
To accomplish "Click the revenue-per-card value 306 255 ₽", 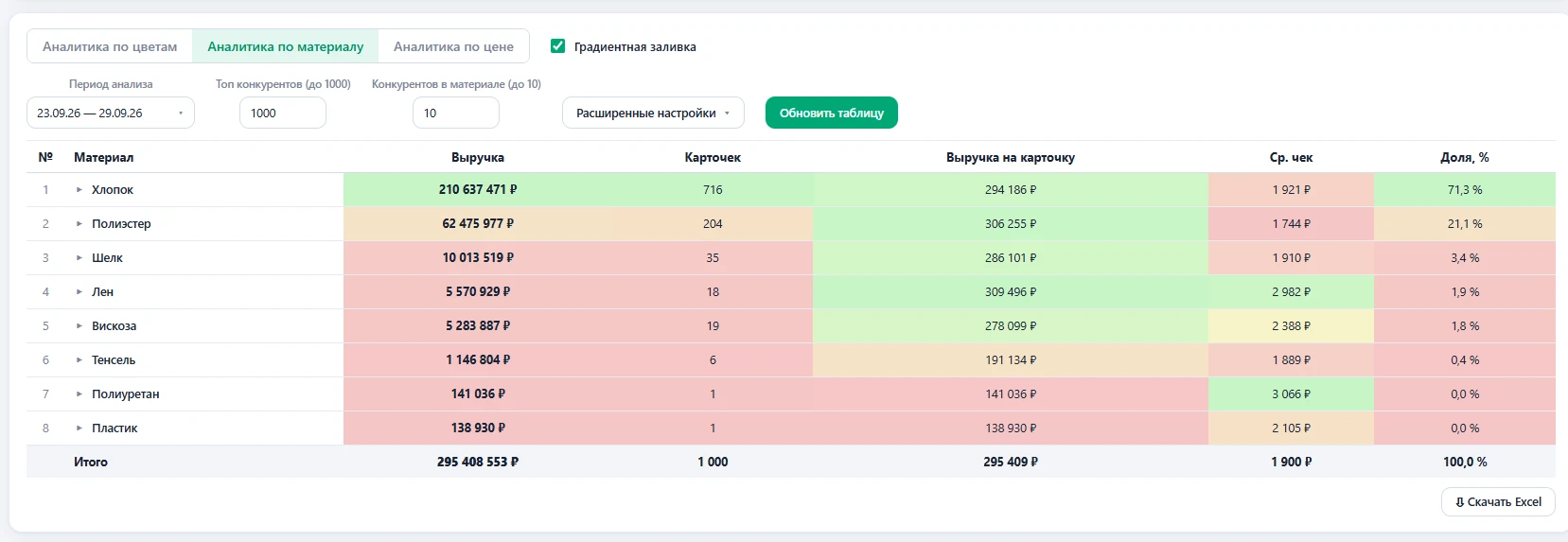I will 1011,224.
